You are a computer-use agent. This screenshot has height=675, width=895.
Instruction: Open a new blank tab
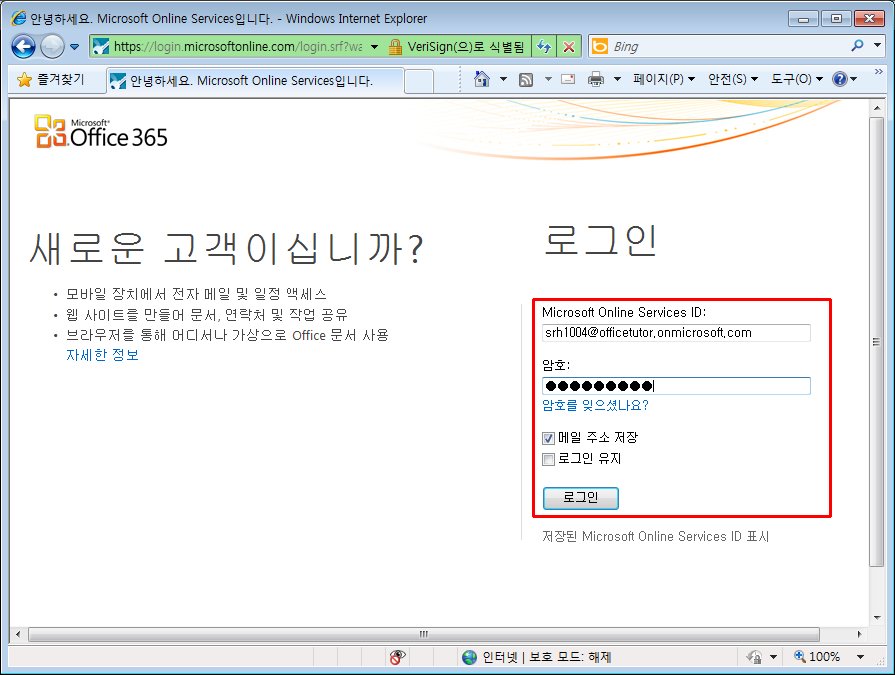click(419, 81)
